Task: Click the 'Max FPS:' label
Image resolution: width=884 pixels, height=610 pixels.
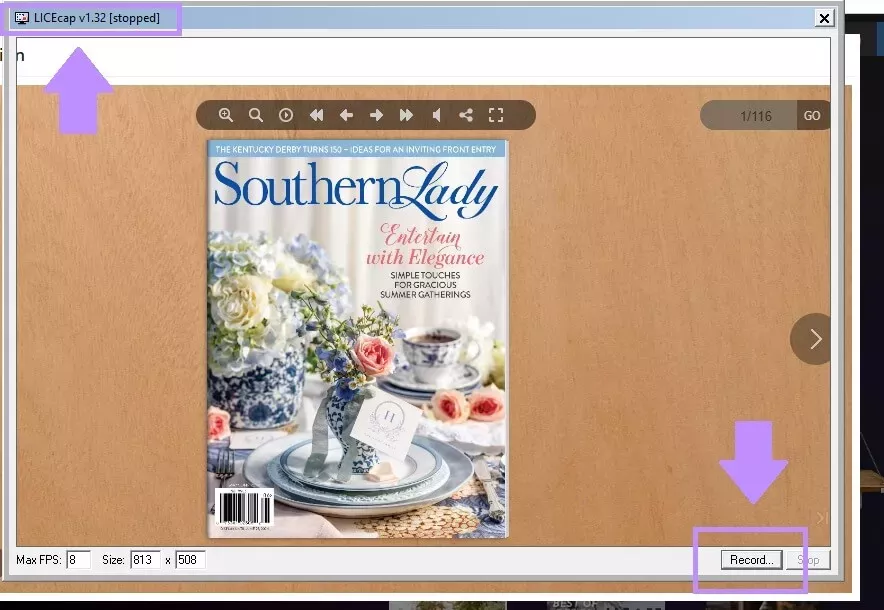Action: click(38, 560)
